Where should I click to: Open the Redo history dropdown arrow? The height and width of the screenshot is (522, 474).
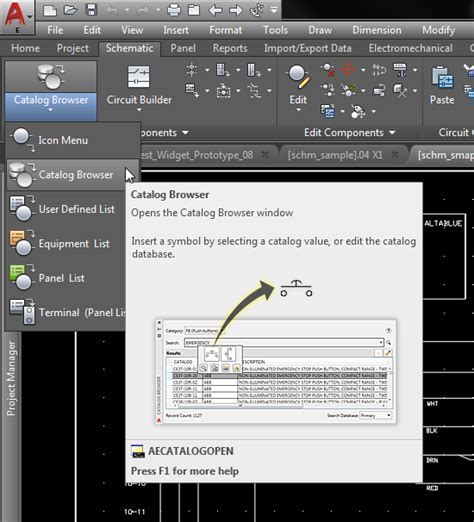(158, 10)
